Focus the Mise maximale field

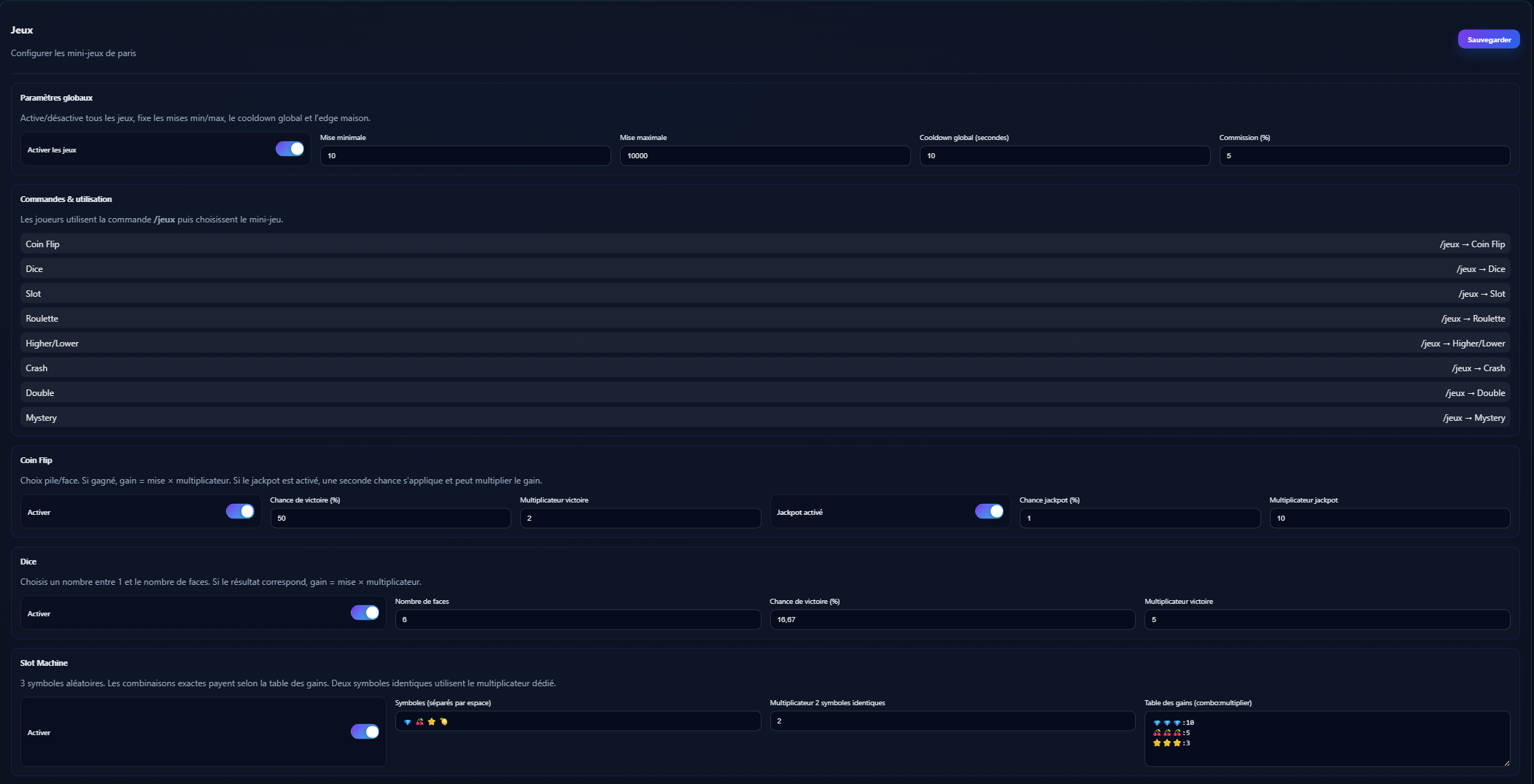764,156
